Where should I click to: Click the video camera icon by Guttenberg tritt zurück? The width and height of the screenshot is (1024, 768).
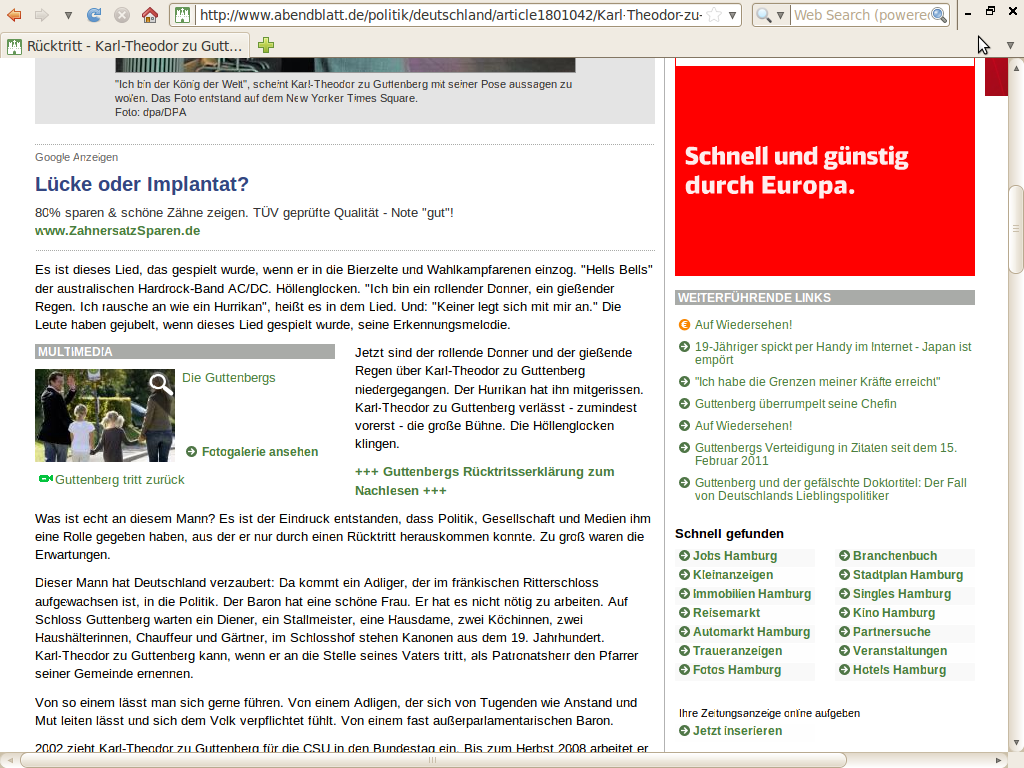46,479
